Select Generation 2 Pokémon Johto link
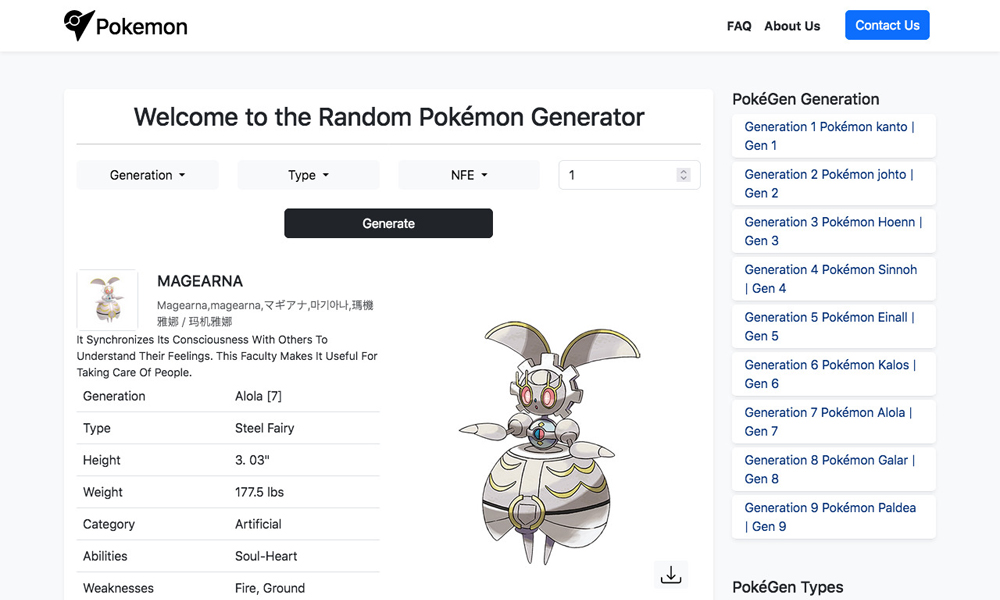Viewport: 1000px width, 600px height. pos(829,184)
